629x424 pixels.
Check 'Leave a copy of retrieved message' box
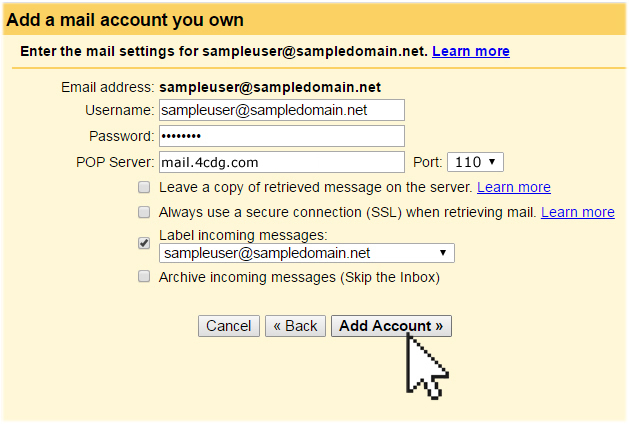pos(144,187)
